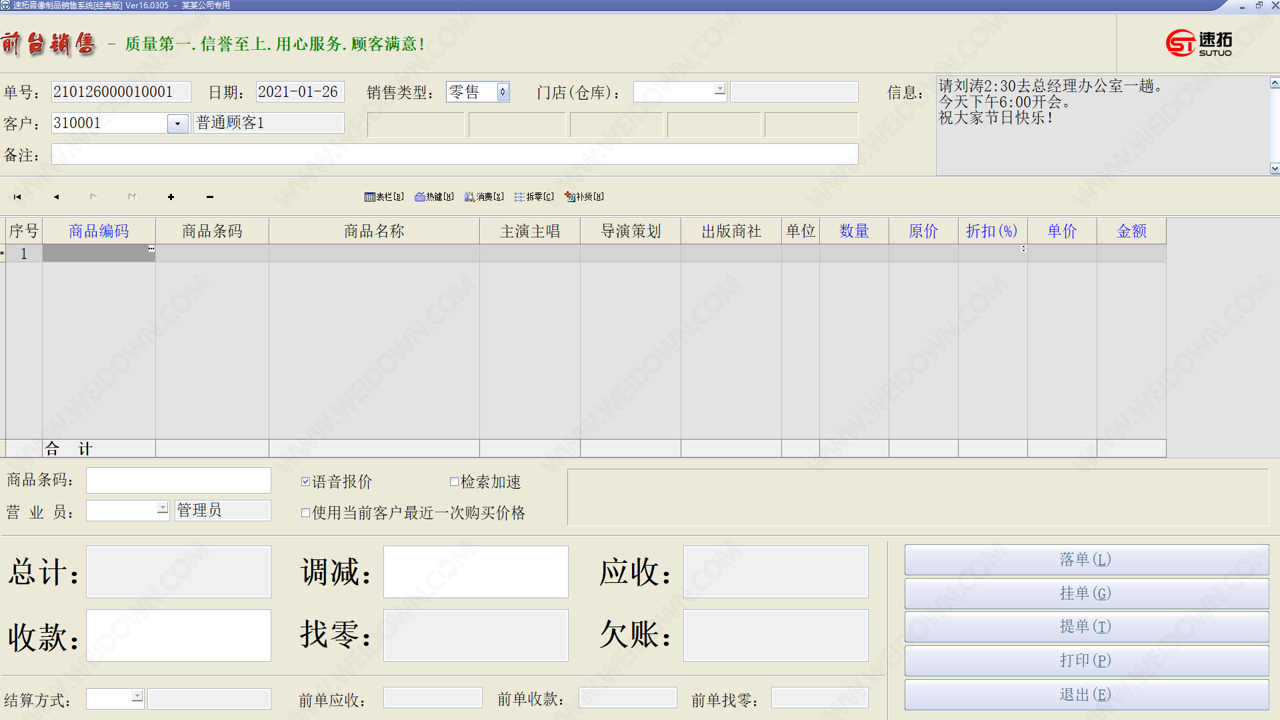Go to first record navigation arrow
This screenshot has height=720, width=1280.
(x=17, y=197)
